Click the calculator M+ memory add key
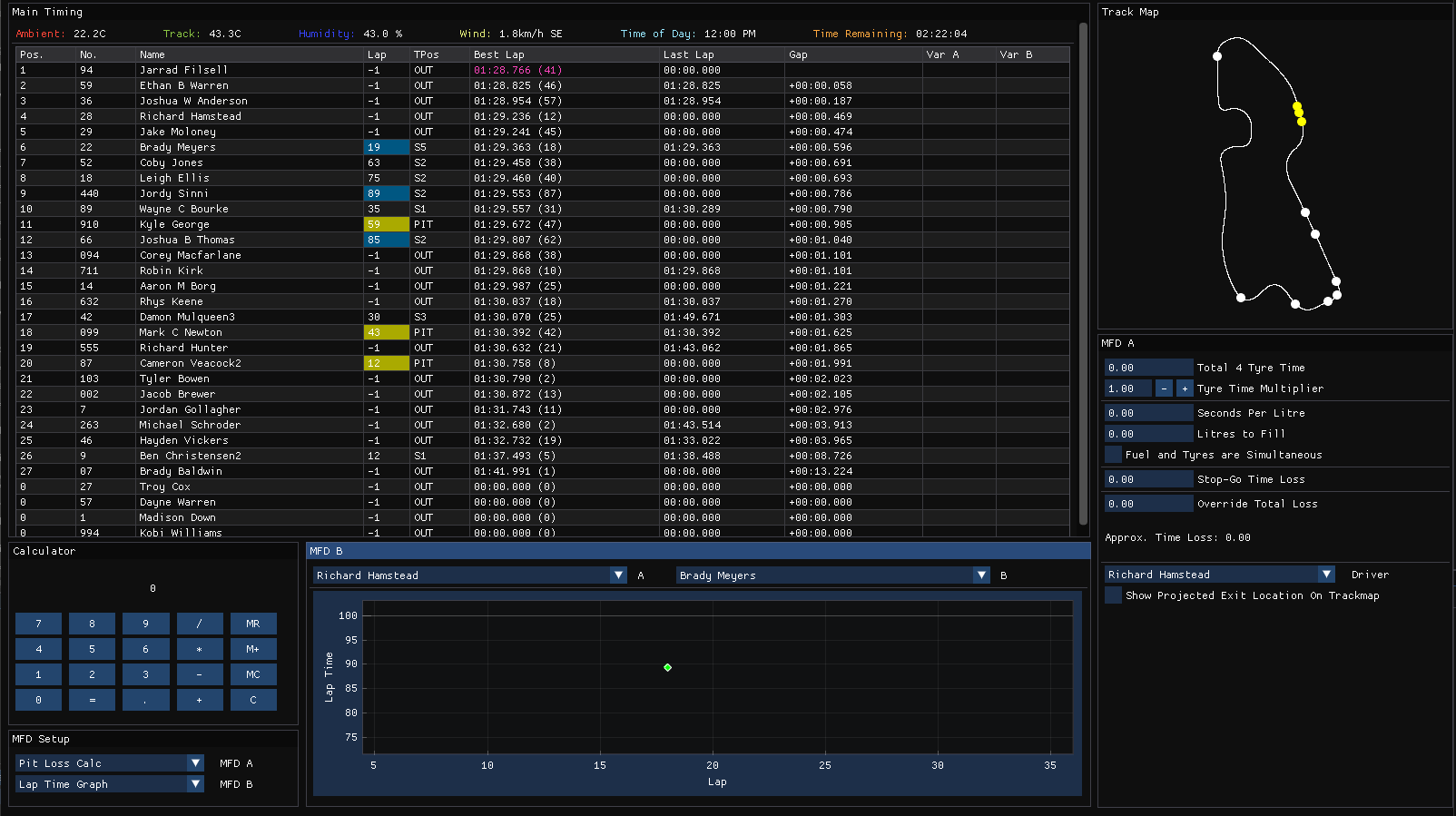The height and width of the screenshot is (816, 1456). pyautogui.click(x=252, y=649)
